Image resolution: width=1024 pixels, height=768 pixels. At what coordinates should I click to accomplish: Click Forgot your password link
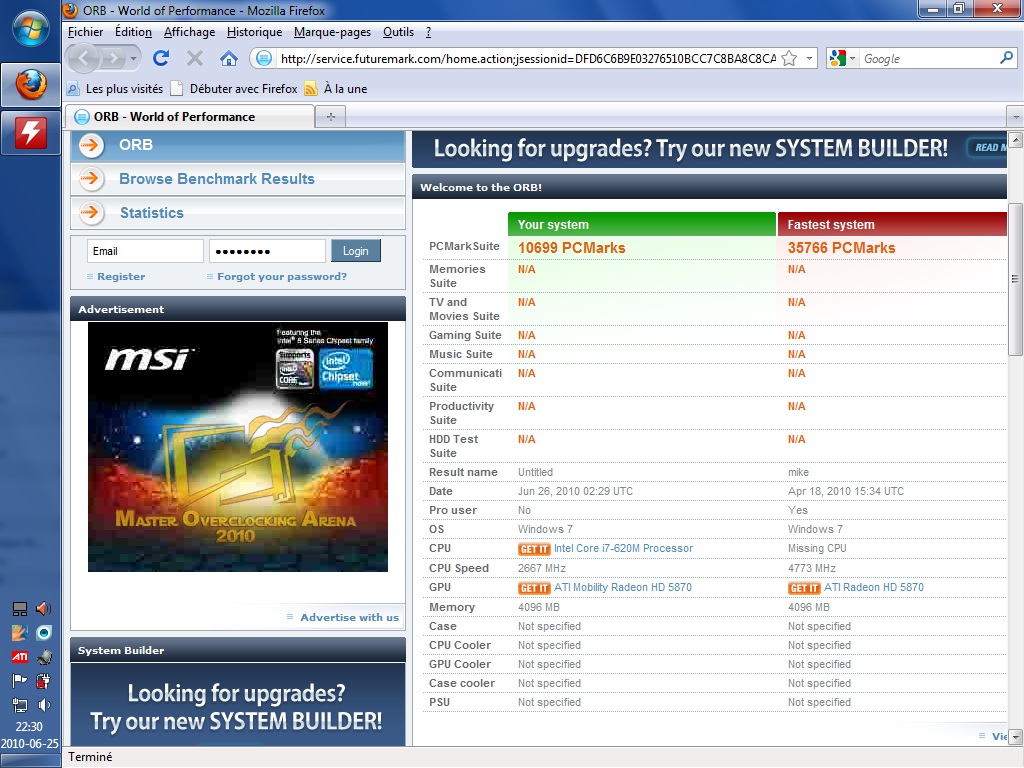[282, 277]
